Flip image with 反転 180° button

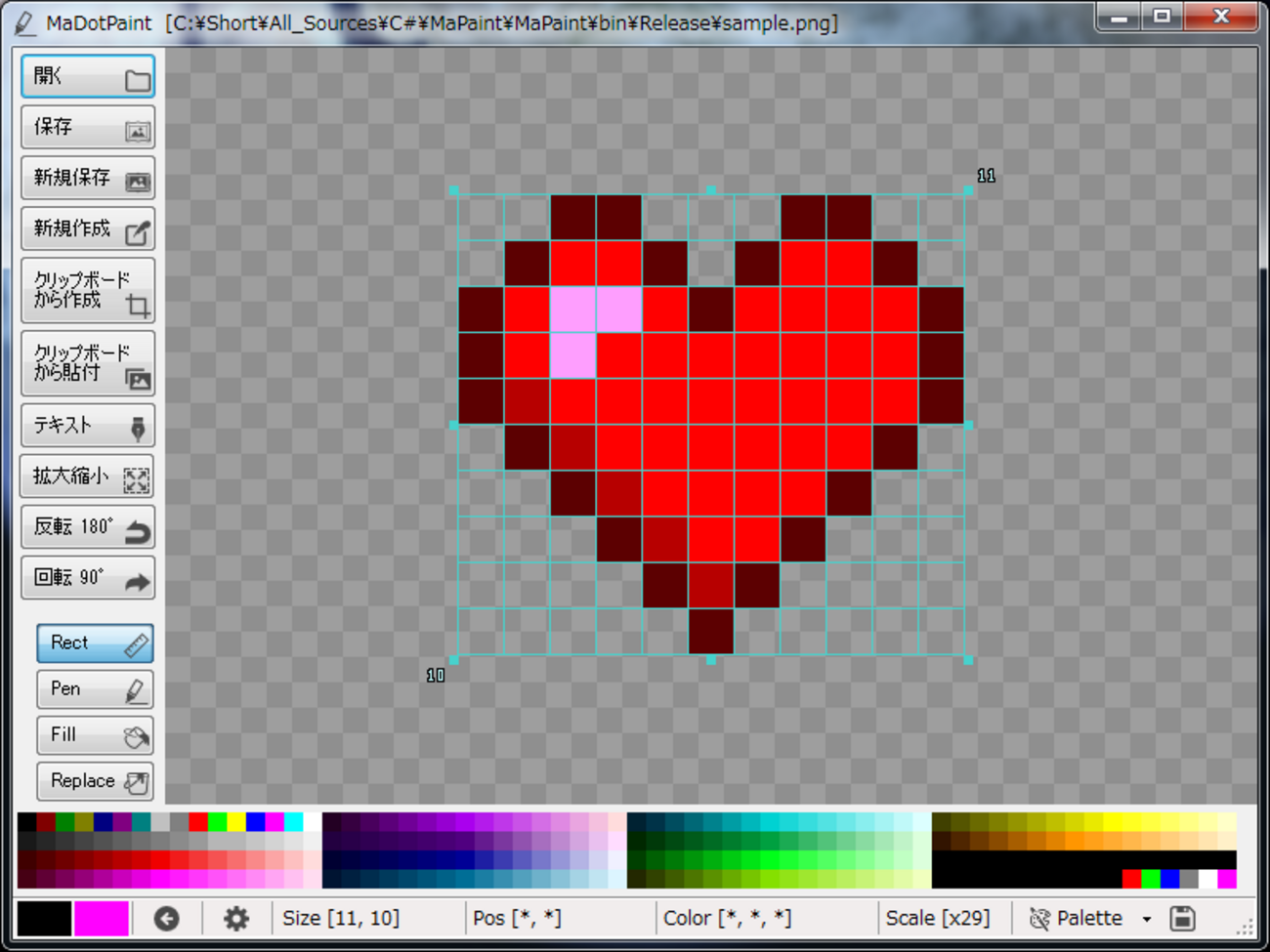88,527
